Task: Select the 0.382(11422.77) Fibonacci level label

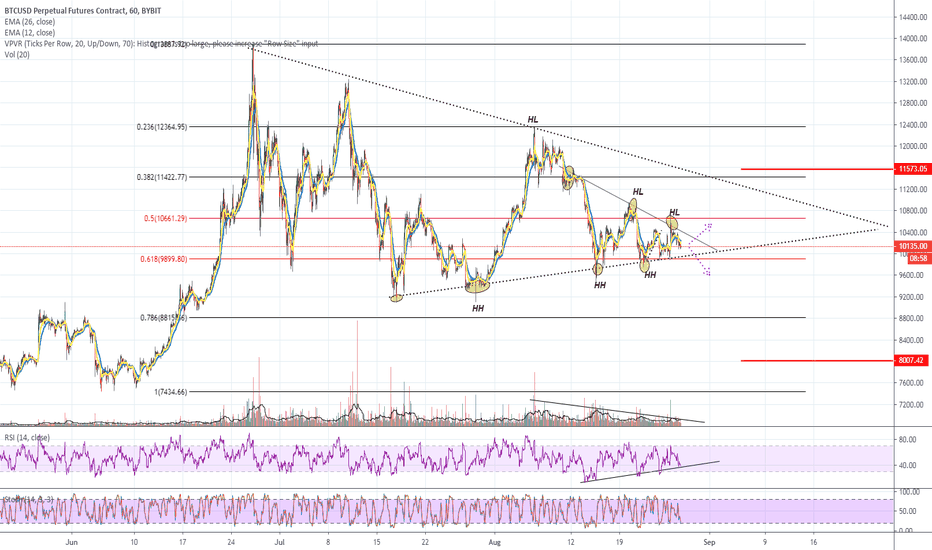Action: (162, 177)
